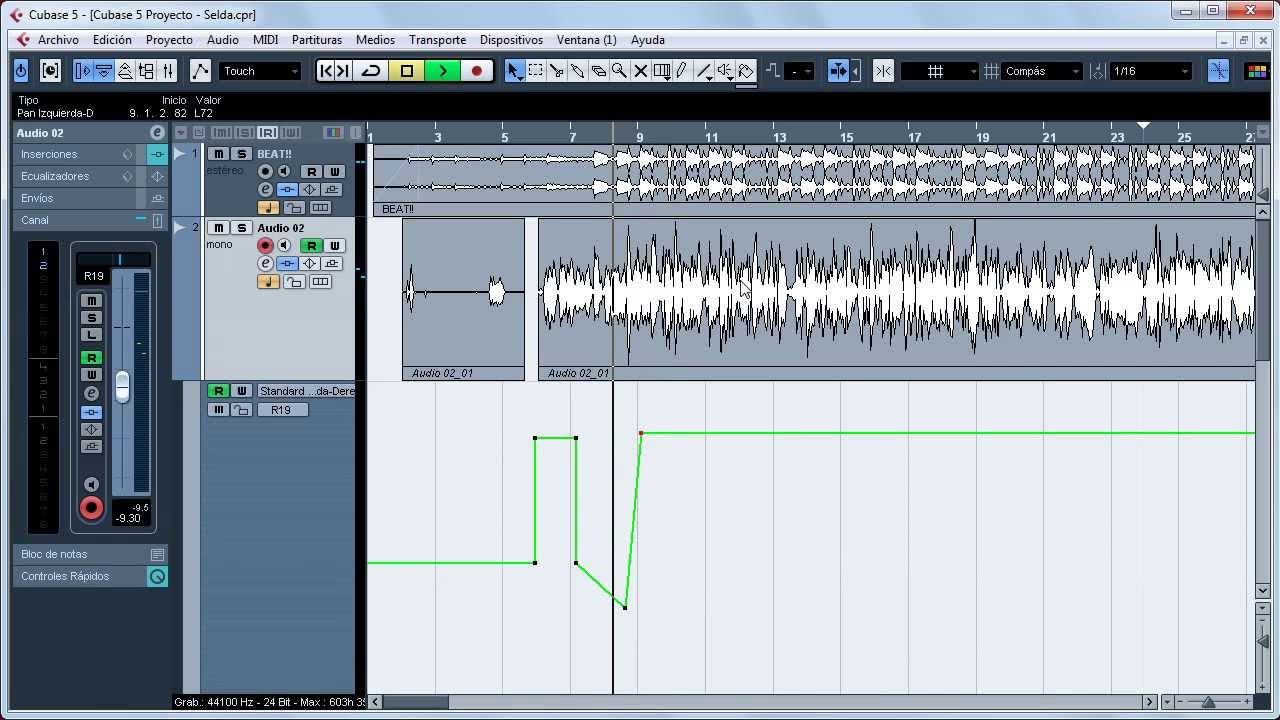Image resolution: width=1280 pixels, height=720 pixels.
Task: Open the Compás grid type dropdown
Action: pyautogui.click(x=1042, y=71)
